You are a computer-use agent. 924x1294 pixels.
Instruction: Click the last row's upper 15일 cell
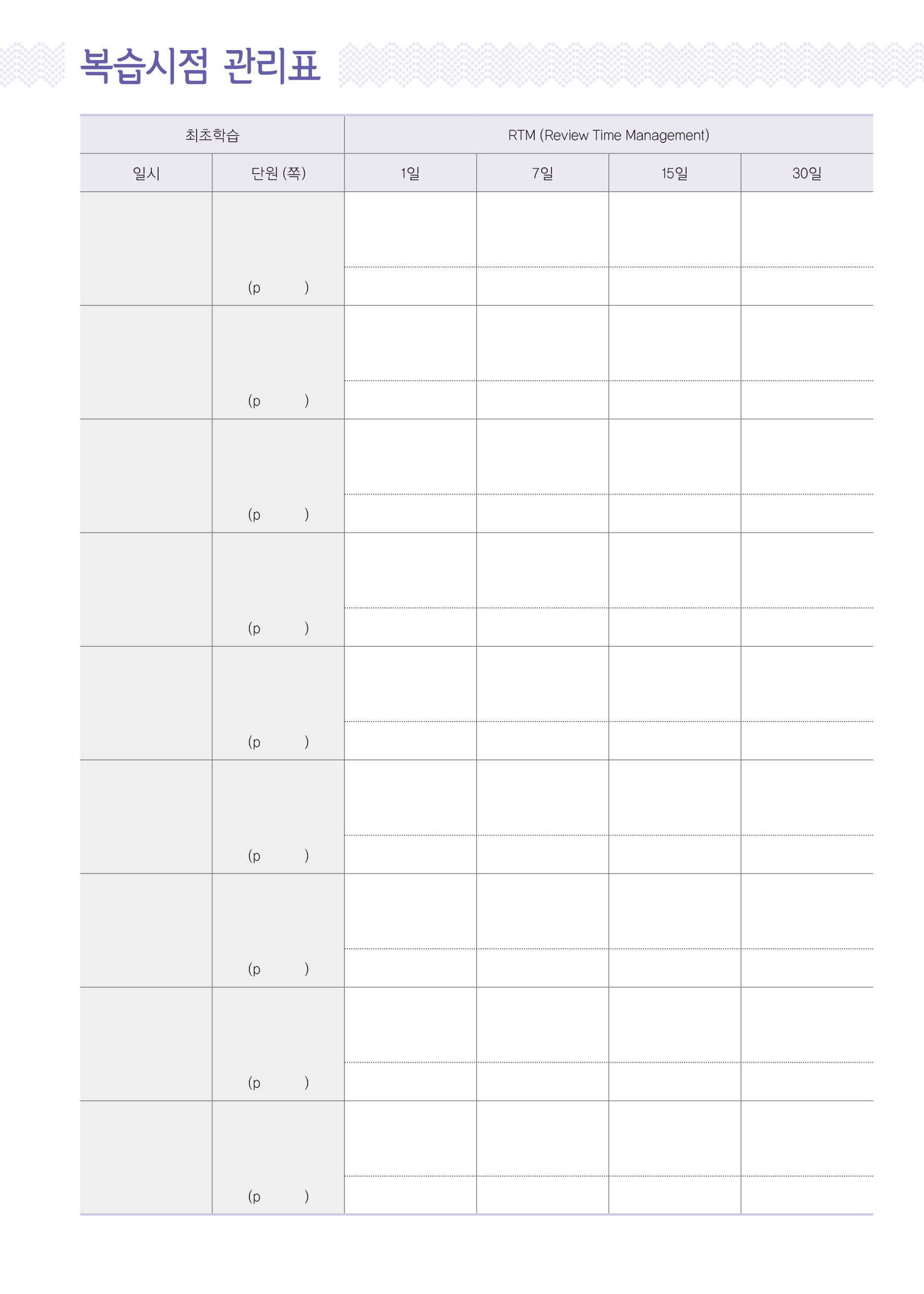(x=674, y=1138)
